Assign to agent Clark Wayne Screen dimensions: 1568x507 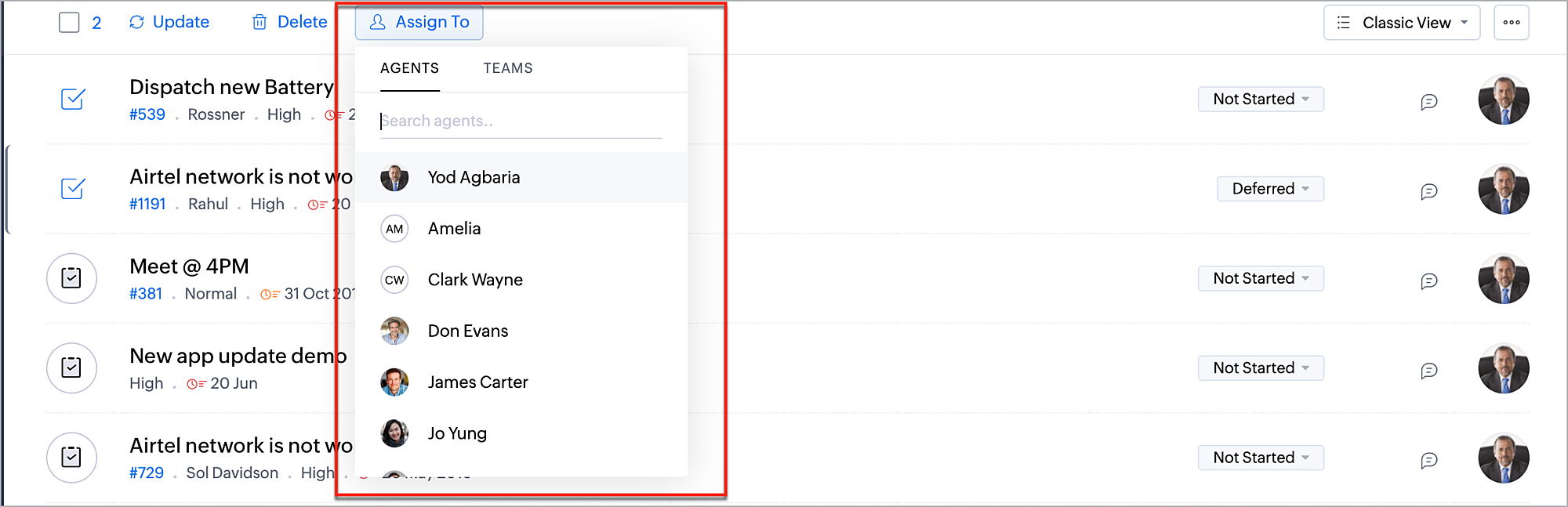coord(475,280)
